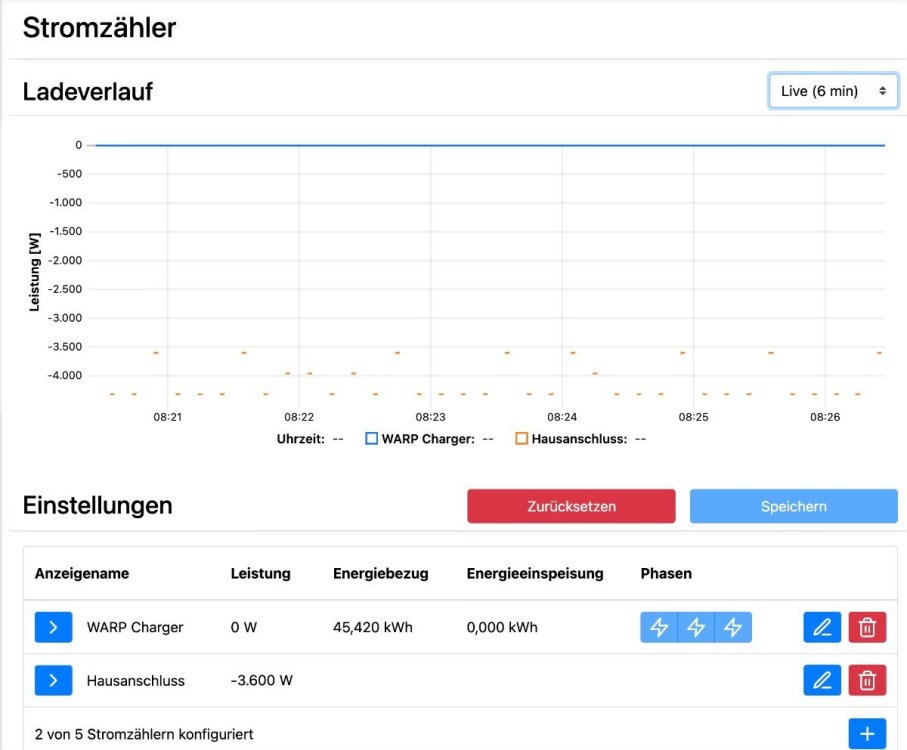Delete the WARP Charger meter entry
The width and height of the screenshot is (907, 750).
click(867, 628)
